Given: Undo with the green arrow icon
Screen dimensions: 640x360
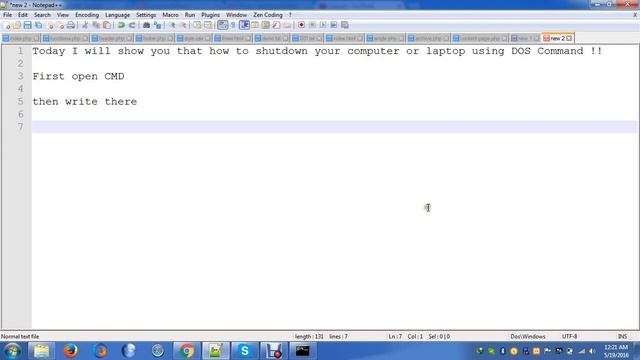Looking at the screenshot, I should tap(121, 25).
